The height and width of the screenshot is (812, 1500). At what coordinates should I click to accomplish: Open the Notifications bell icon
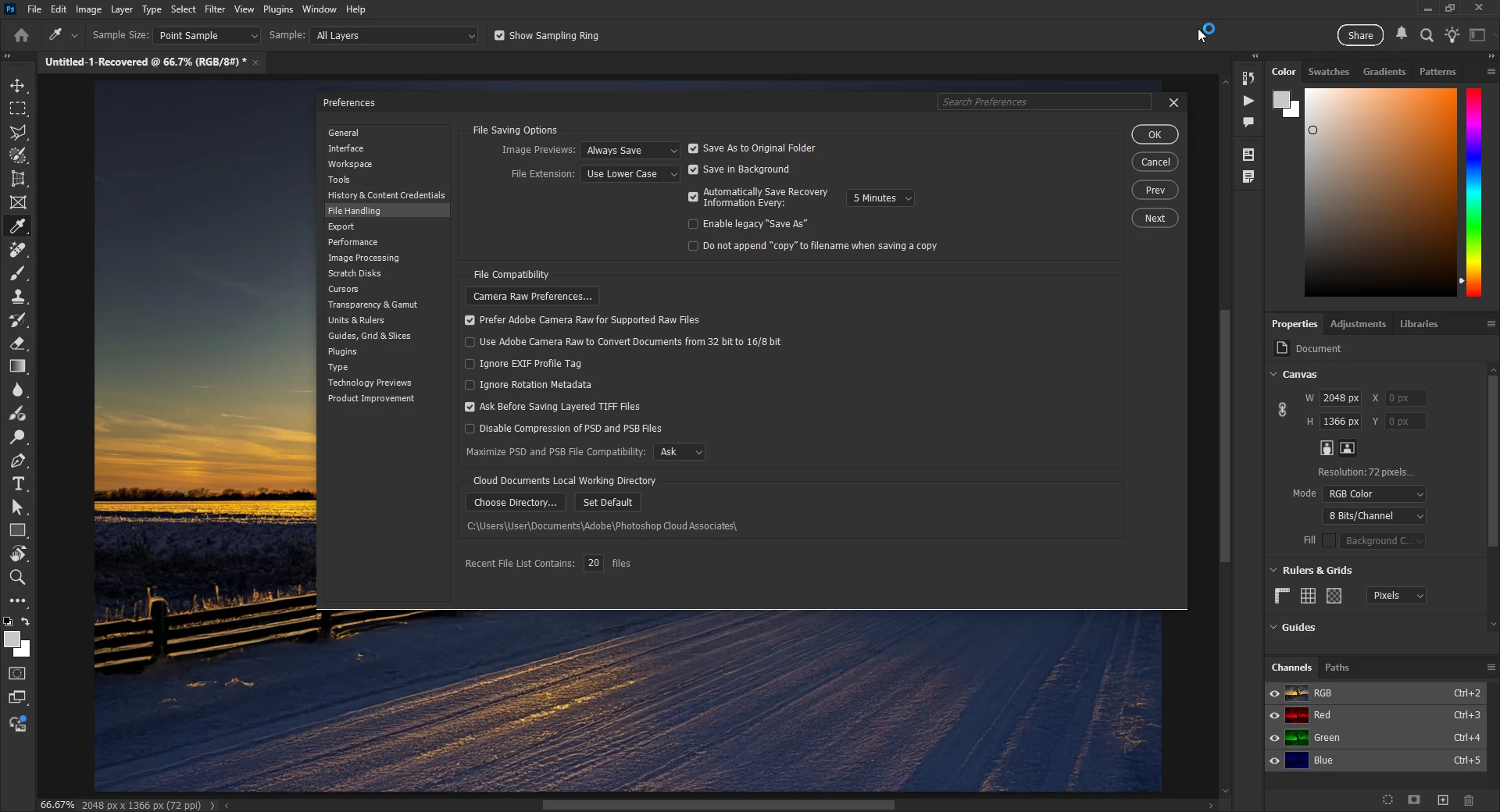[x=1402, y=34]
